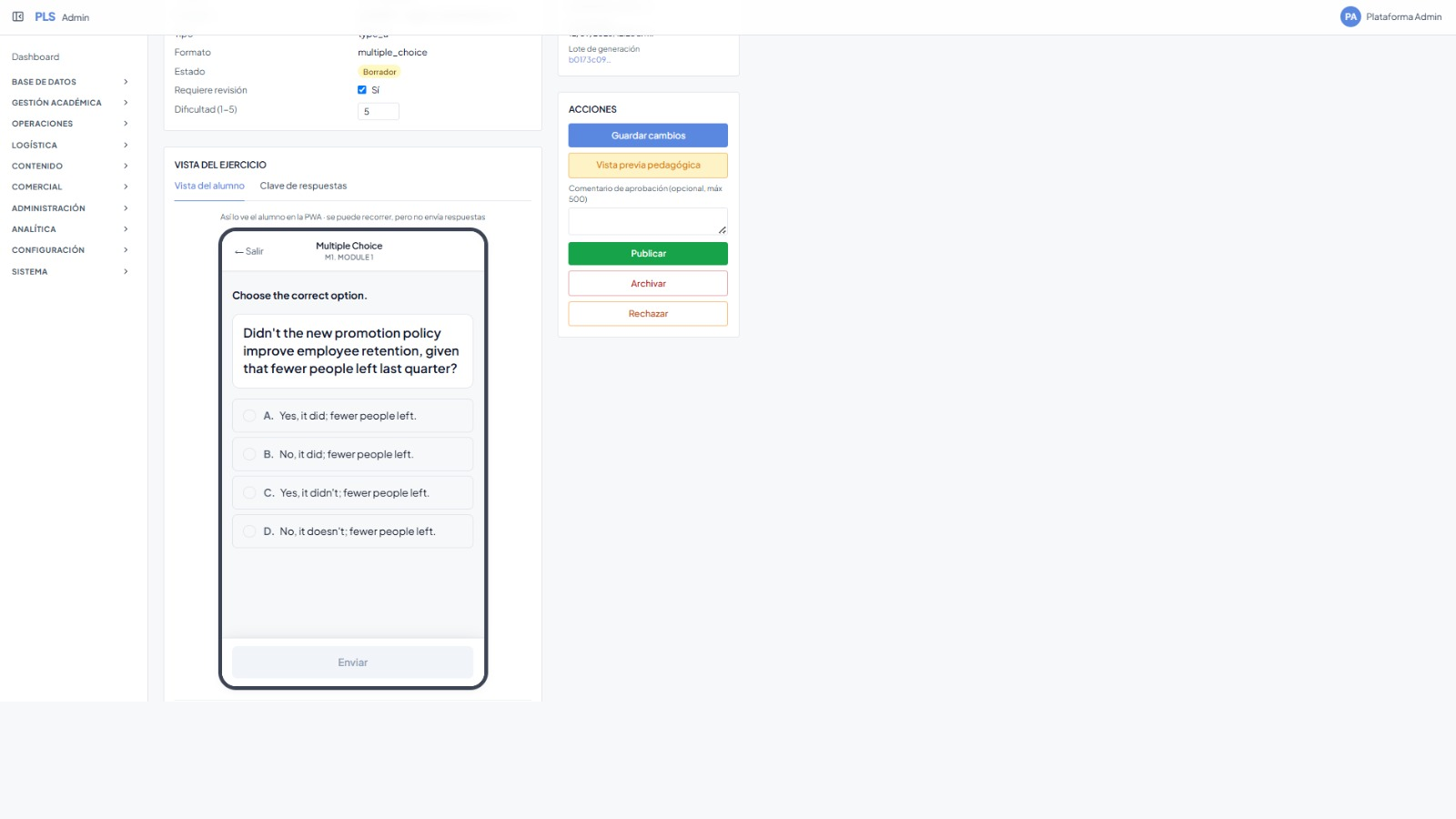The width and height of the screenshot is (1456, 819).
Task: Expand the Comercial section
Action: coord(70,187)
